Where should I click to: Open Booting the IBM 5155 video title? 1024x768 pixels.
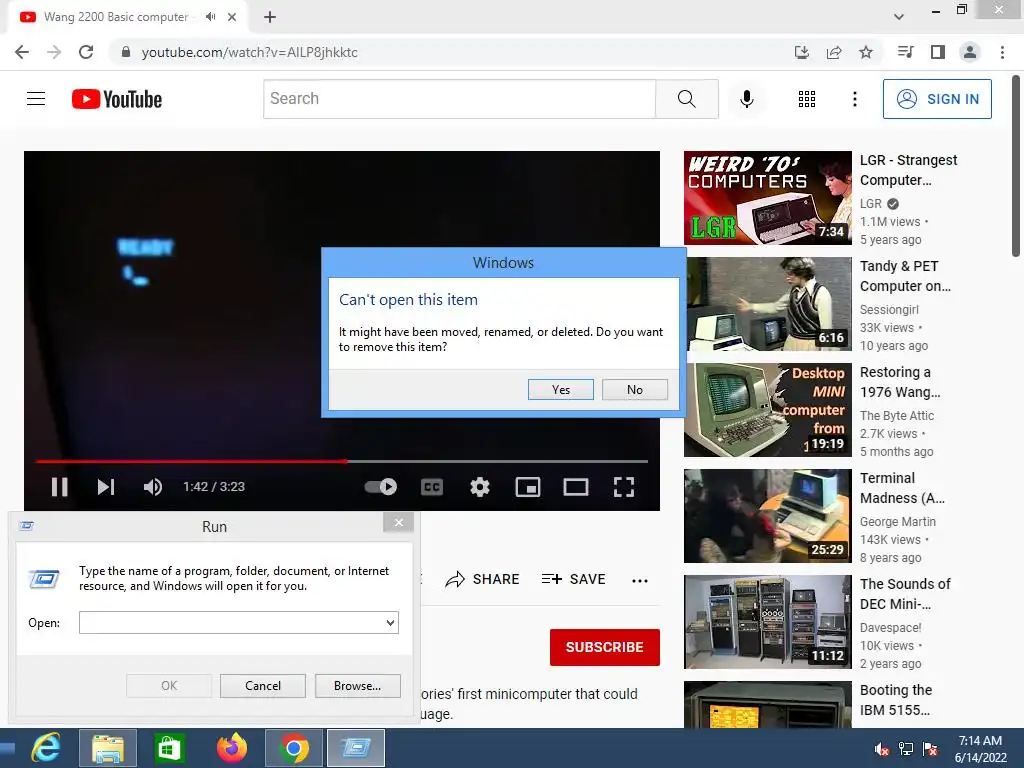[x=895, y=700]
